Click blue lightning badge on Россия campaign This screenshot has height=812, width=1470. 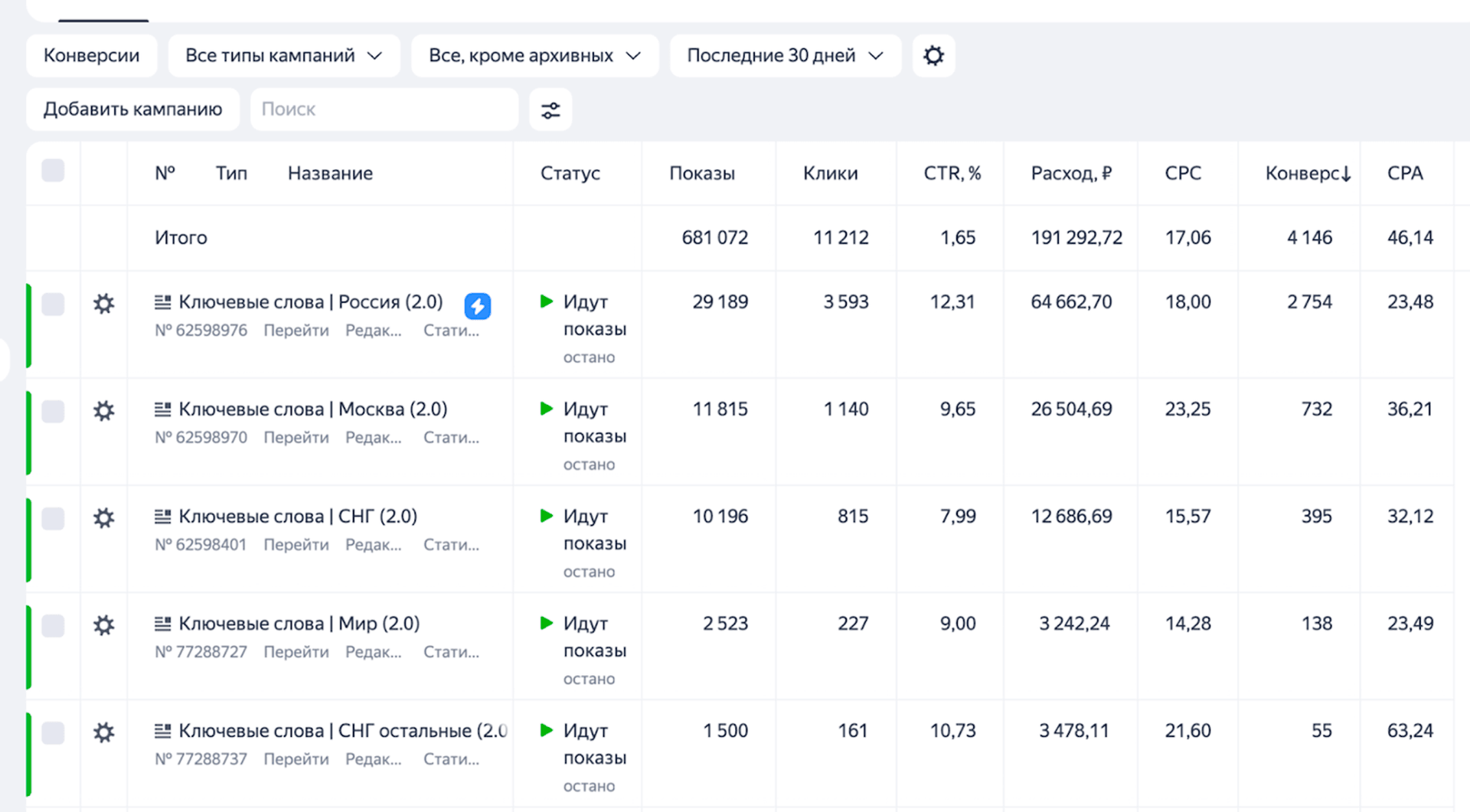pyautogui.click(x=477, y=306)
